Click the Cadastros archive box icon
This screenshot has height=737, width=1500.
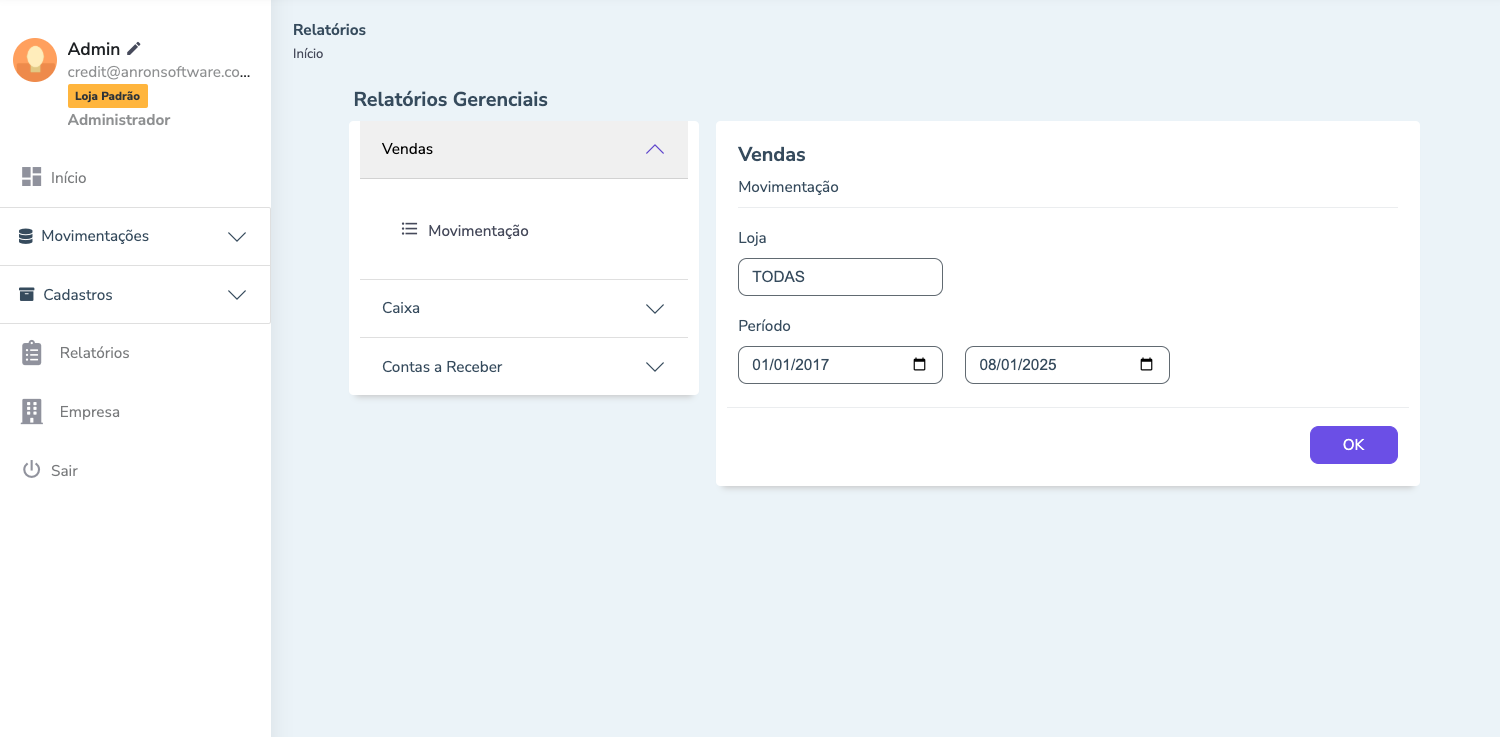pyautogui.click(x=27, y=295)
